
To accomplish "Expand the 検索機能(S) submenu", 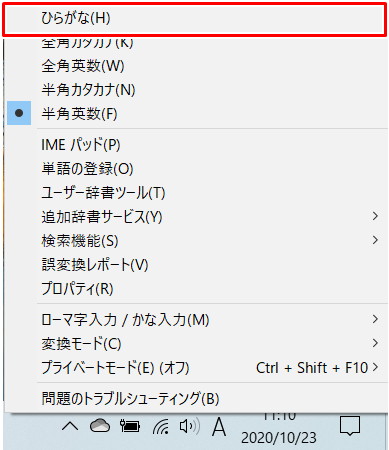I will (196, 241).
